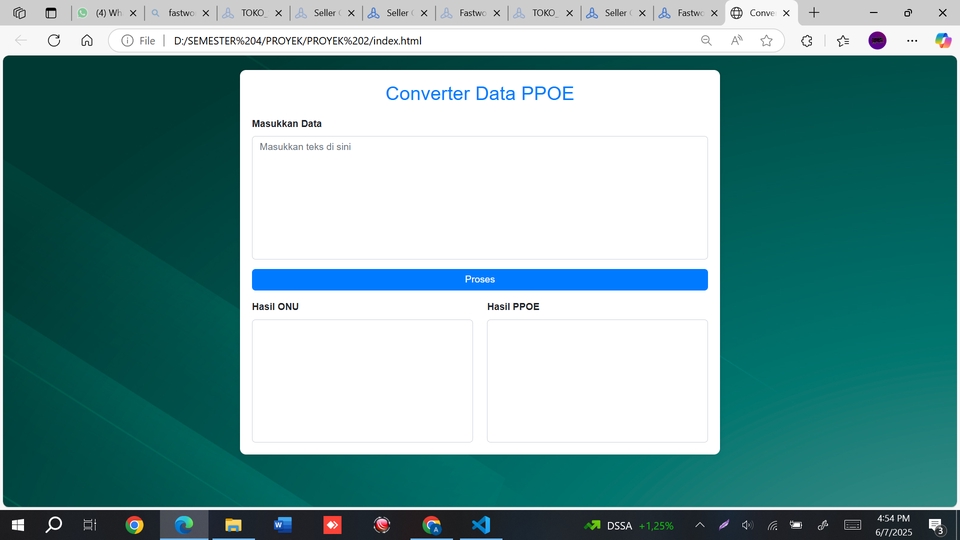
Task: Click the Hasil ONU label
Action: (276, 307)
